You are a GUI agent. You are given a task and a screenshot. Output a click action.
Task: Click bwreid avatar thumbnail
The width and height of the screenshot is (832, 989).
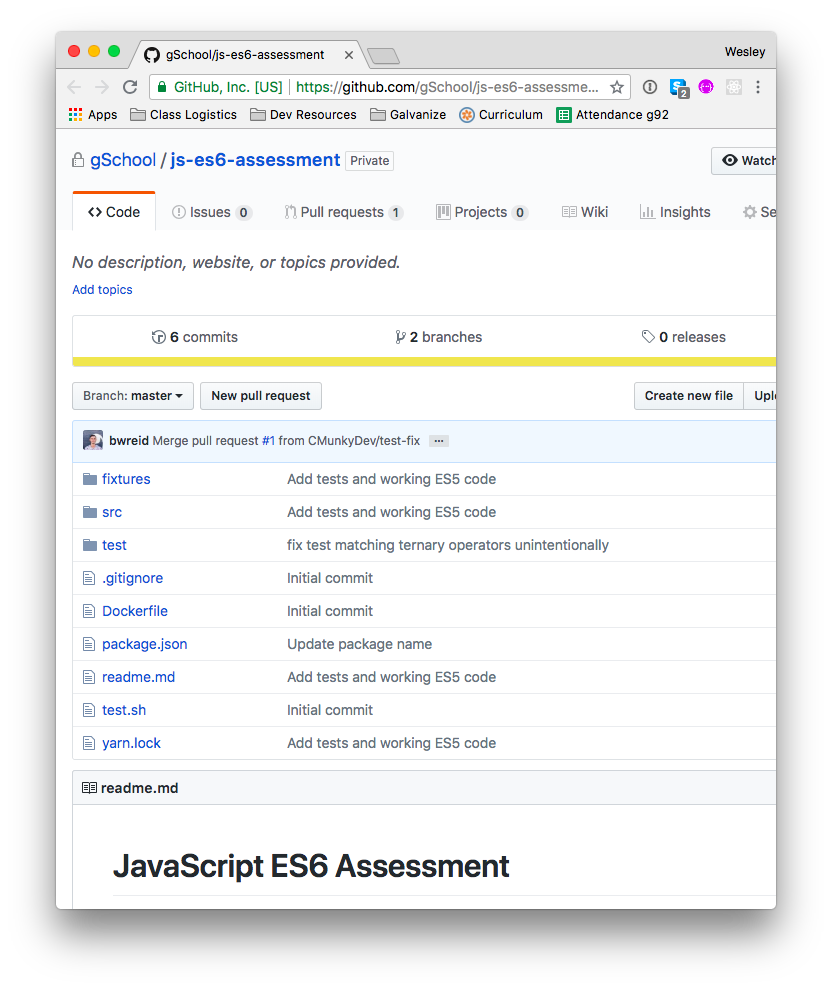[x=93, y=441]
